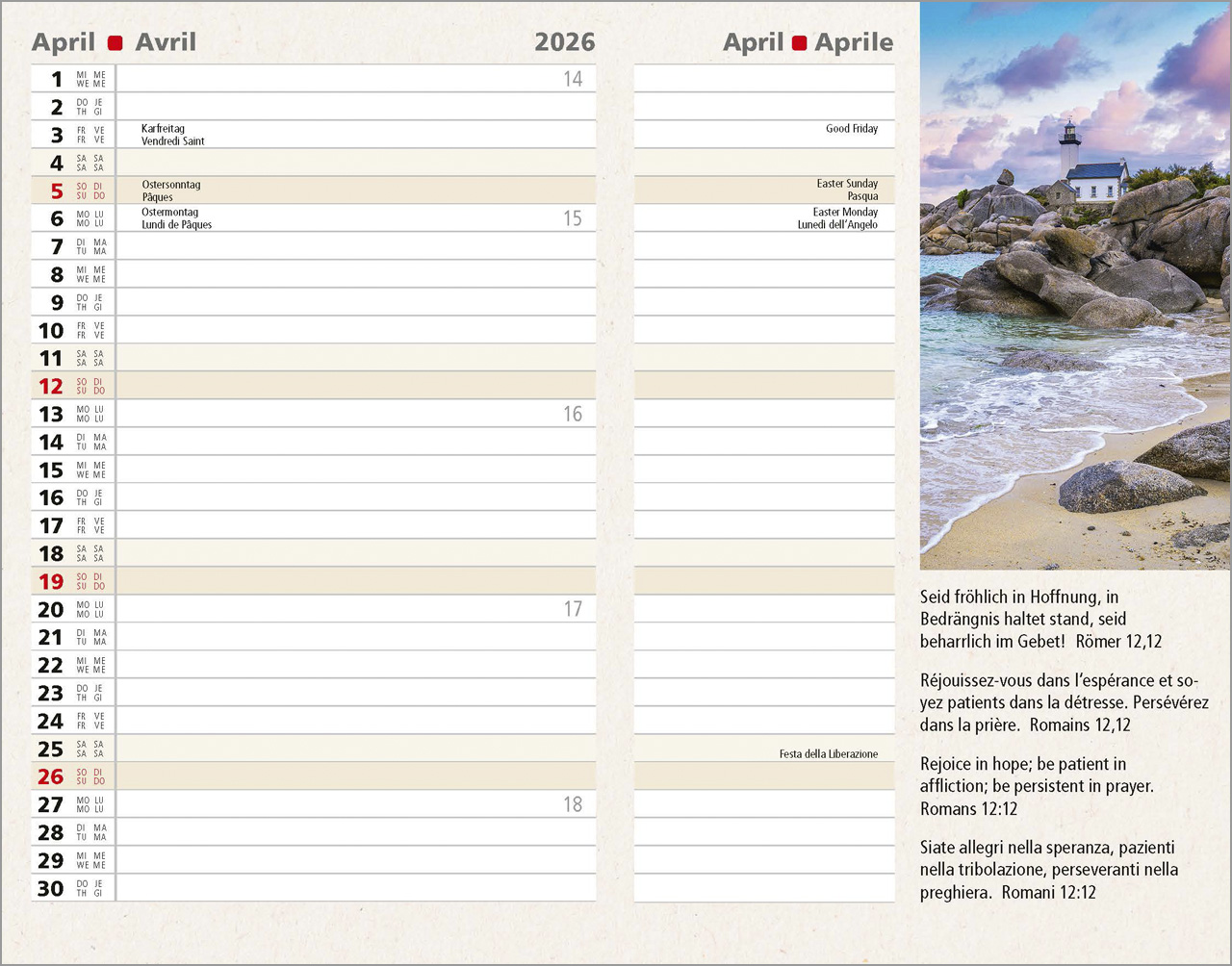1232x966 pixels.
Task: Click the Good Friday label
Action: point(851,129)
